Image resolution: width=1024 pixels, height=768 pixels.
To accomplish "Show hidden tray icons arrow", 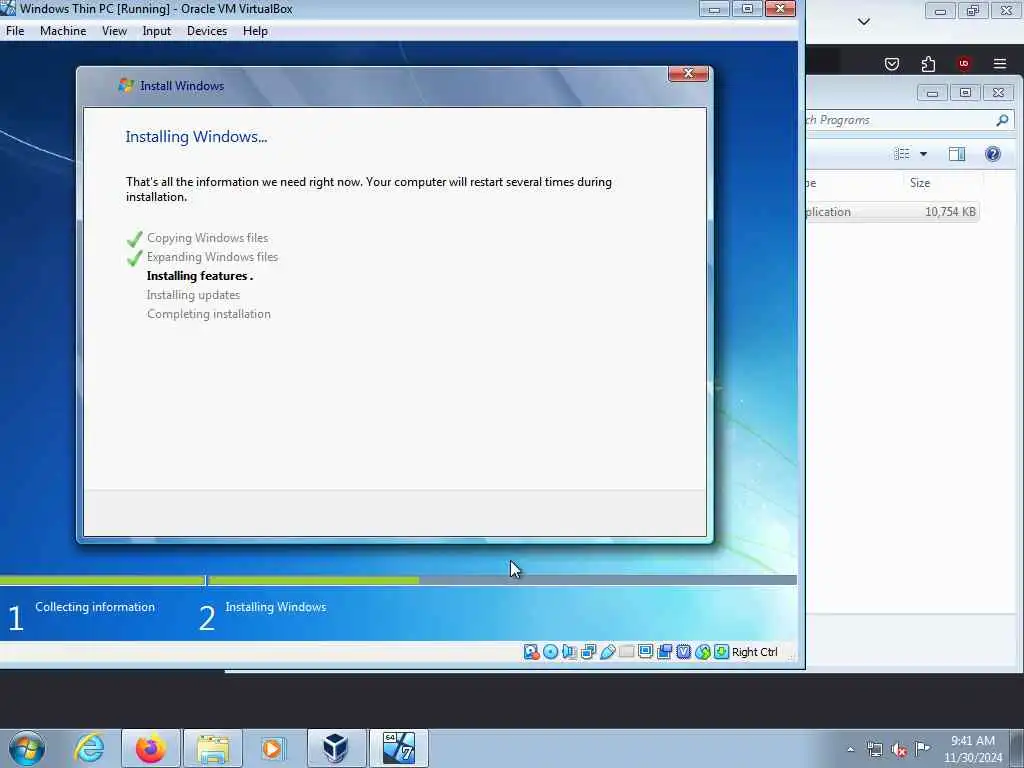I will pyautogui.click(x=850, y=749).
